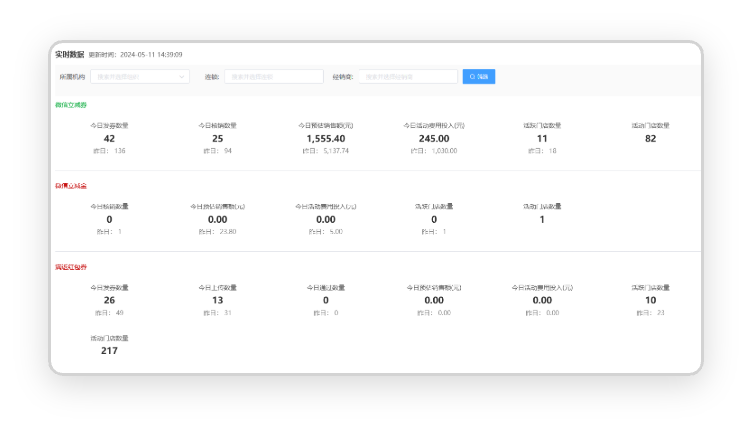
Task: Click yesterday's amount 5,137.74
Action: pyautogui.click(x=336, y=151)
